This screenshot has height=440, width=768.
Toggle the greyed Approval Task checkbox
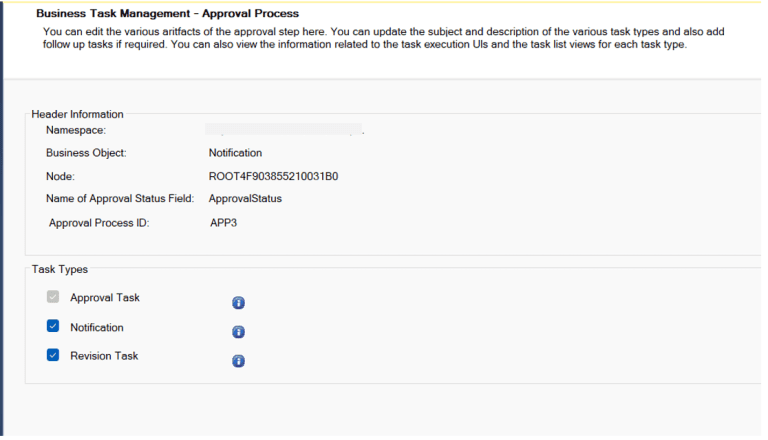[53, 297]
